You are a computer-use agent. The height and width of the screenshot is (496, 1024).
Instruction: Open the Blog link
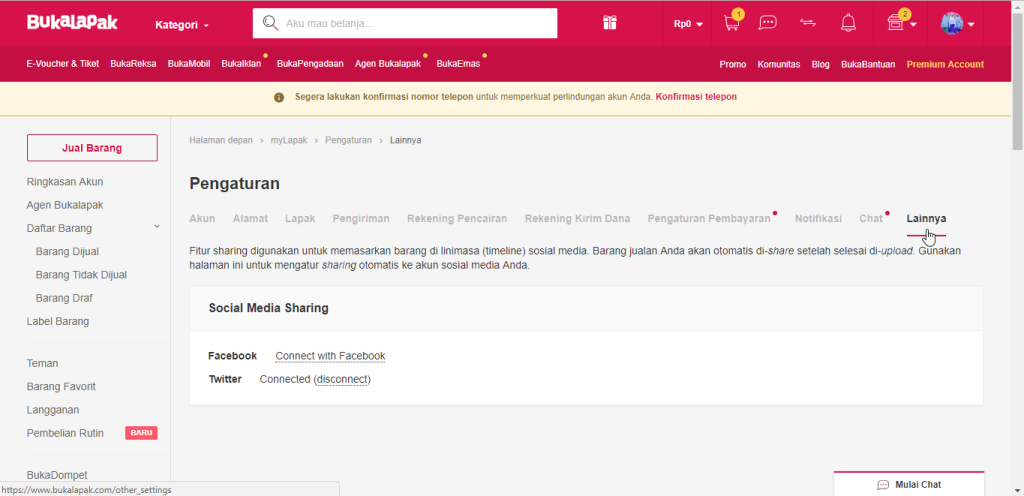(820, 65)
